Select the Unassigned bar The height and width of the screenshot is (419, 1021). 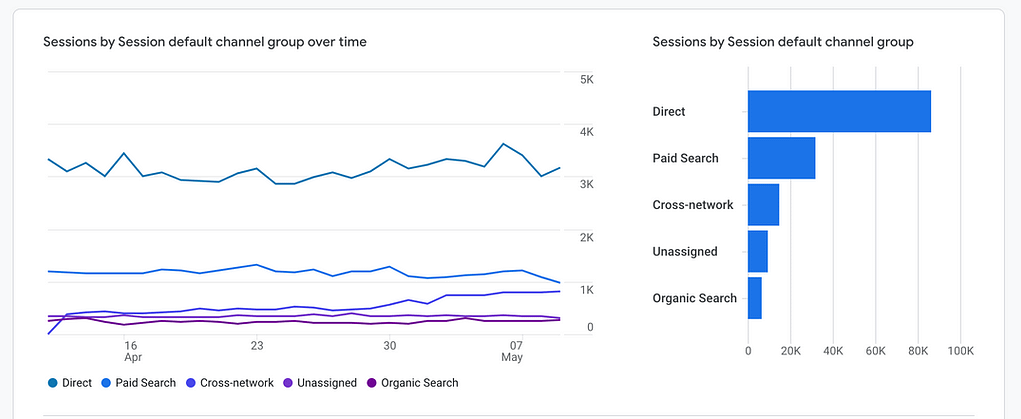click(x=758, y=252)
